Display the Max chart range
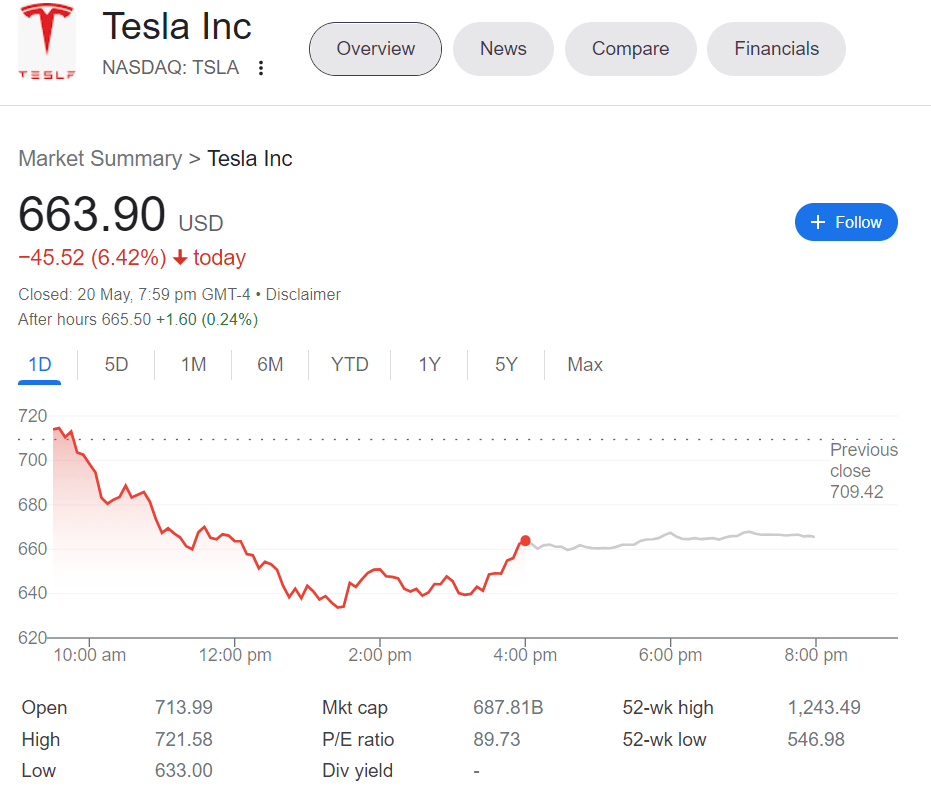 tap(585, 365)
